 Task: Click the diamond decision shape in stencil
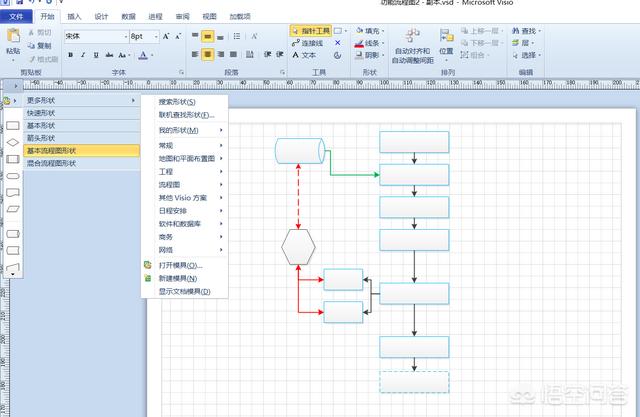(x=12, y=143)
